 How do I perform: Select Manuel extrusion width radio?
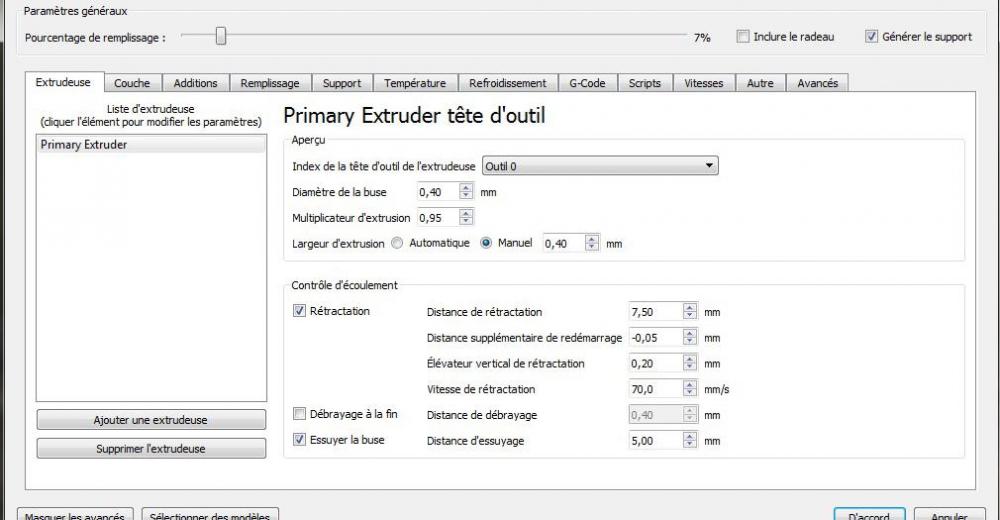486,243
